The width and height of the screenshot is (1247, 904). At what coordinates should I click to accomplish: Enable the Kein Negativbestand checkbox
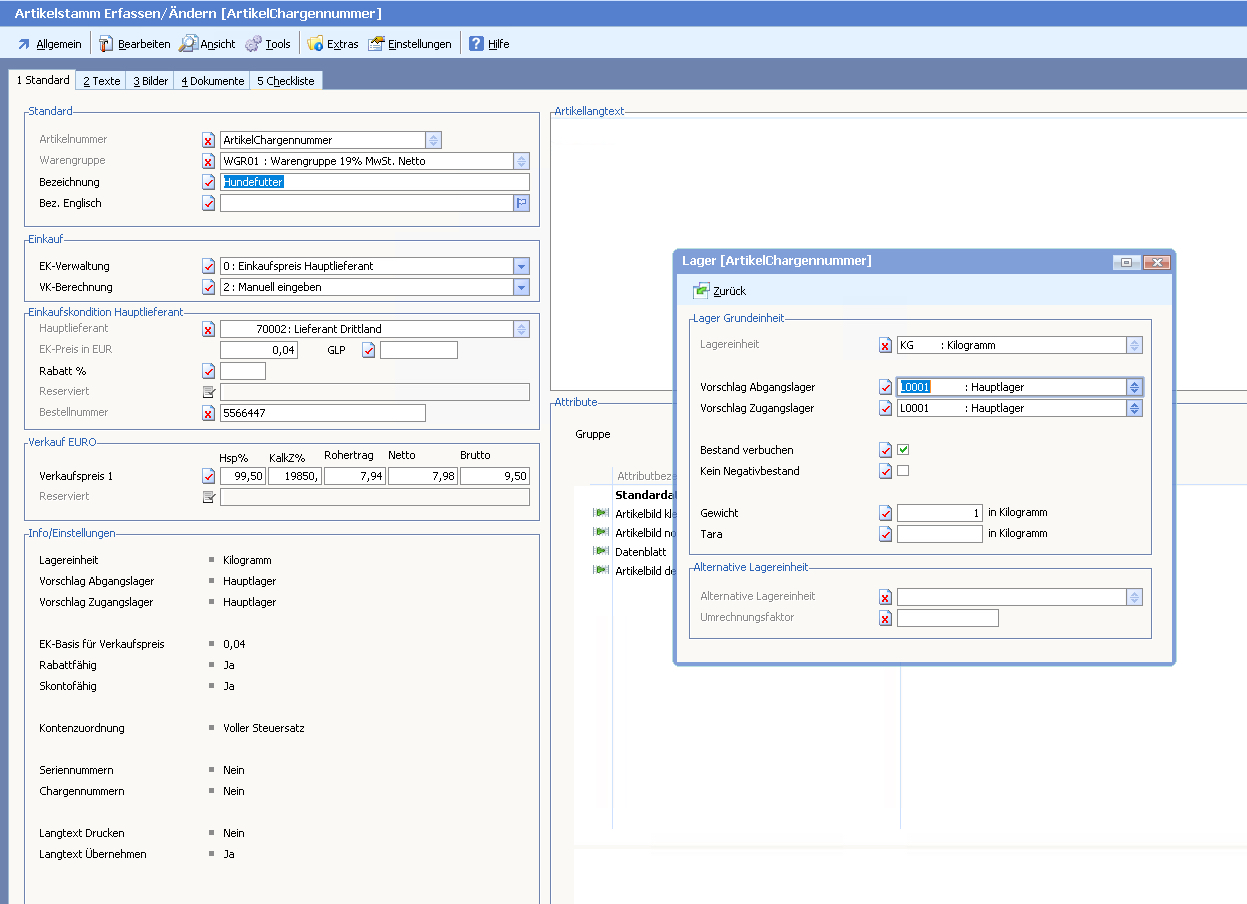903,471
